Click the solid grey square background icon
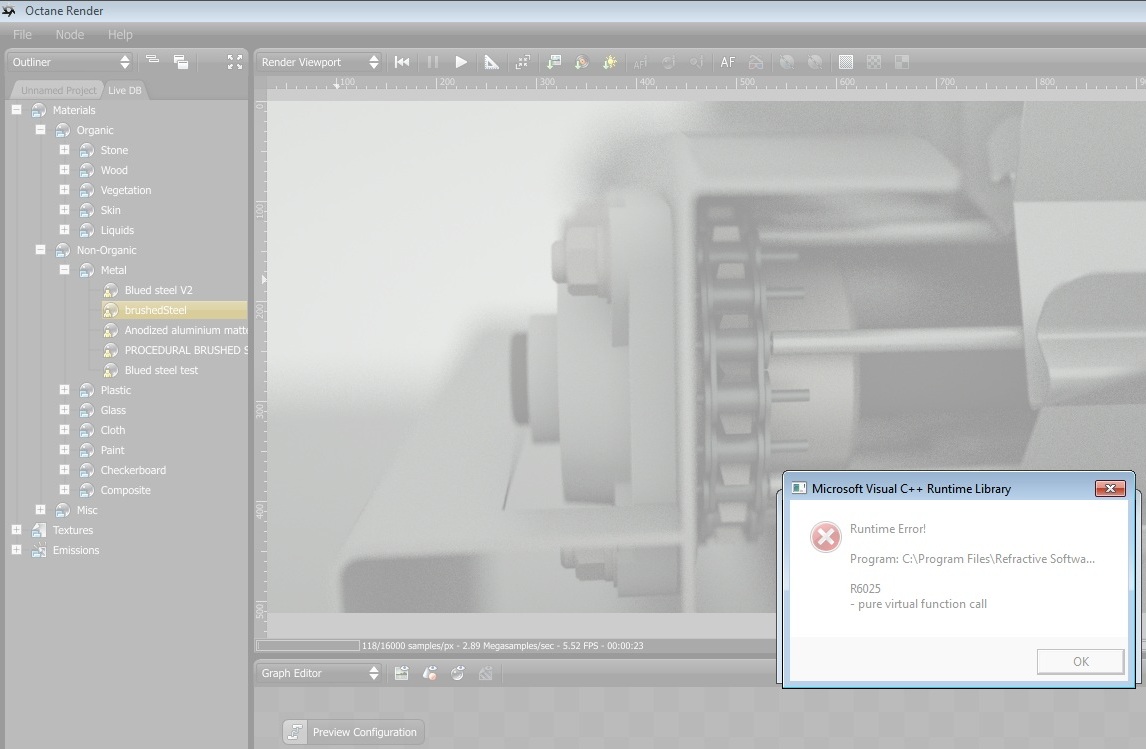Image resolution: width=1146 pixels, height=749 pixels. 846,62
